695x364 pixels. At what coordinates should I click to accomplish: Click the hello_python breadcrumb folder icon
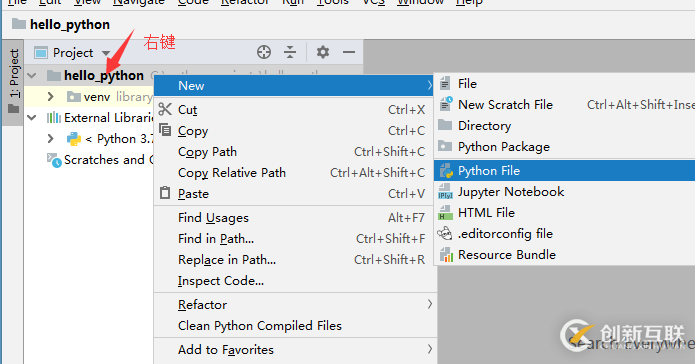[x=19, y=24]
